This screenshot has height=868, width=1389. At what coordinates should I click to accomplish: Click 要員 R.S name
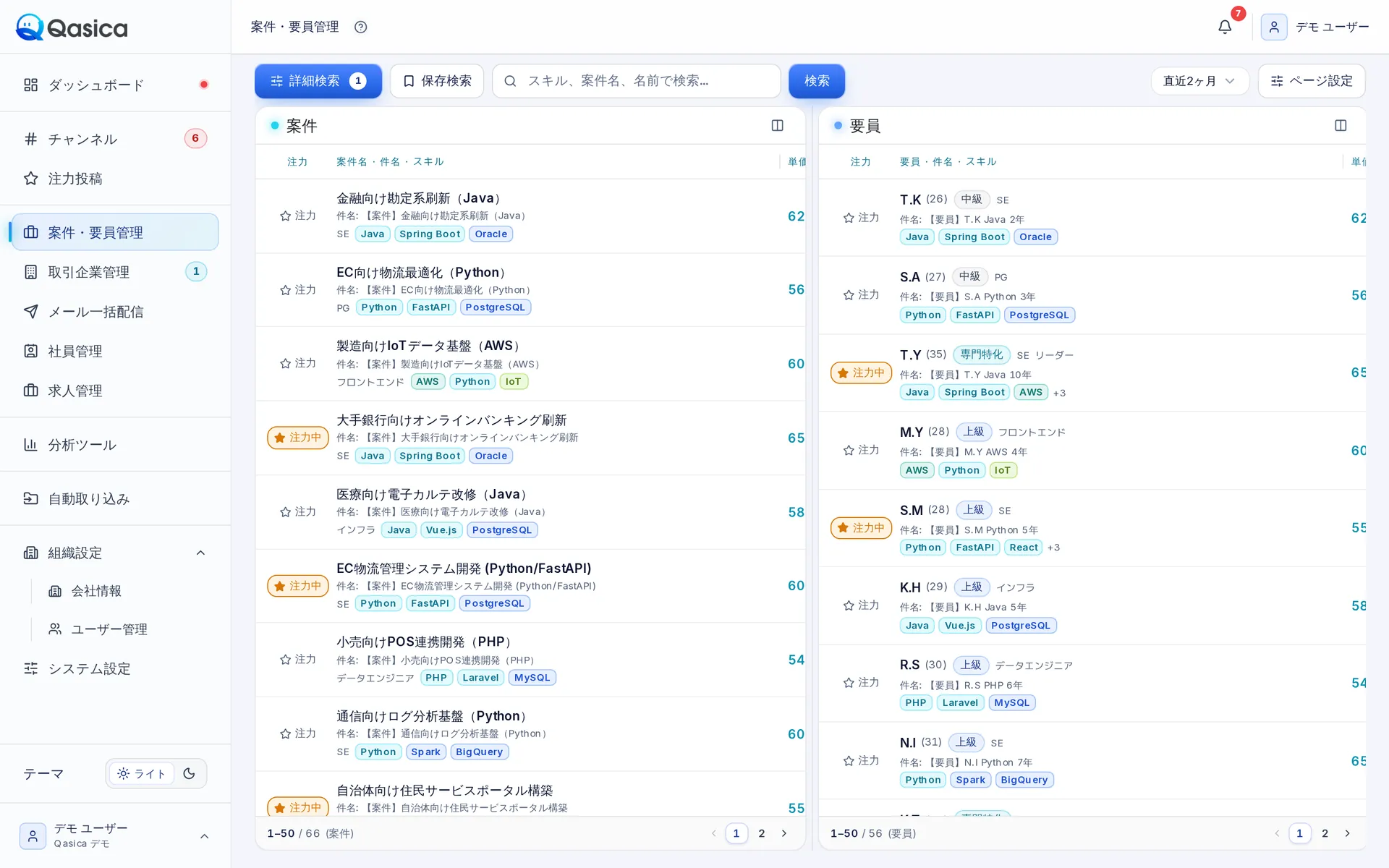(909, 665)
